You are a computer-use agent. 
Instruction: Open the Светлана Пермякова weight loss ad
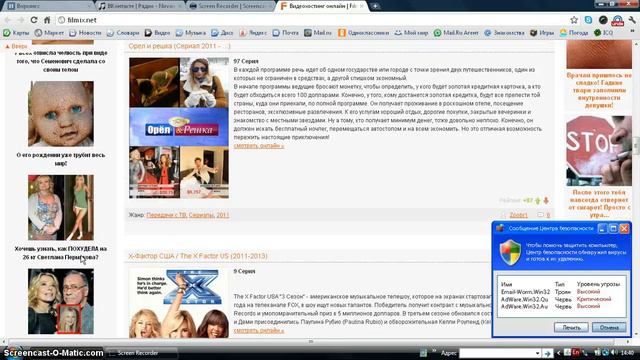pyautogui.click(x=61, y=253)
